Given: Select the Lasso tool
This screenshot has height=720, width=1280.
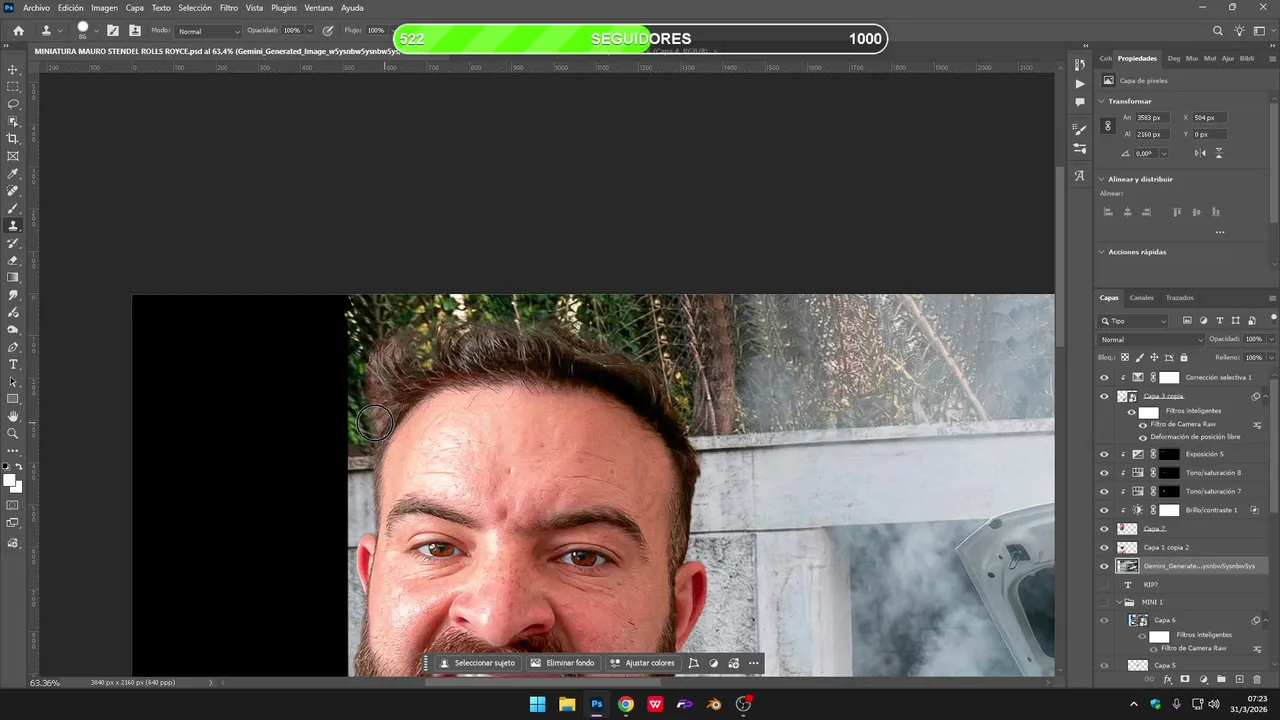Looking at the screenshot, I should click(13, 104).
